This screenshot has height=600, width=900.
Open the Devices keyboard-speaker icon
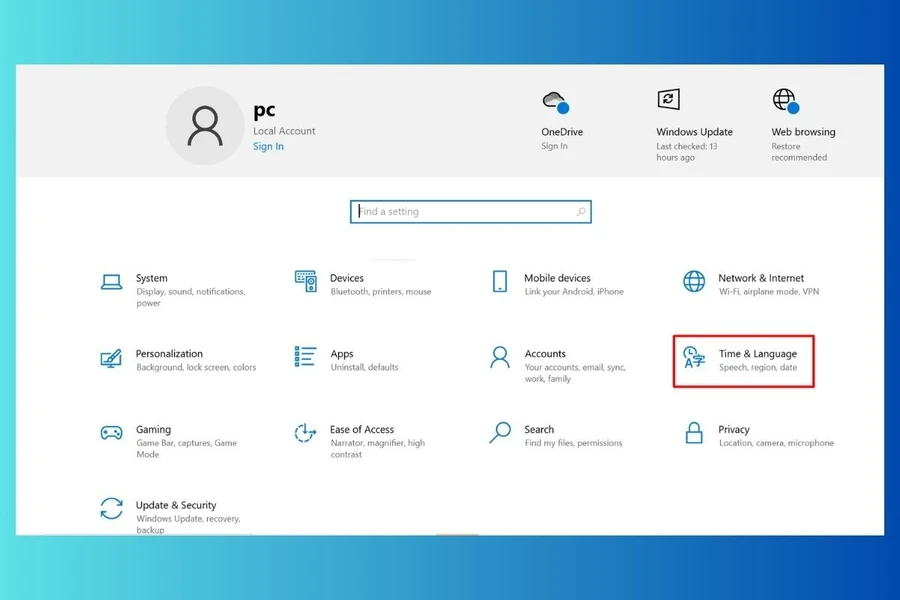(x=305, y=281)
